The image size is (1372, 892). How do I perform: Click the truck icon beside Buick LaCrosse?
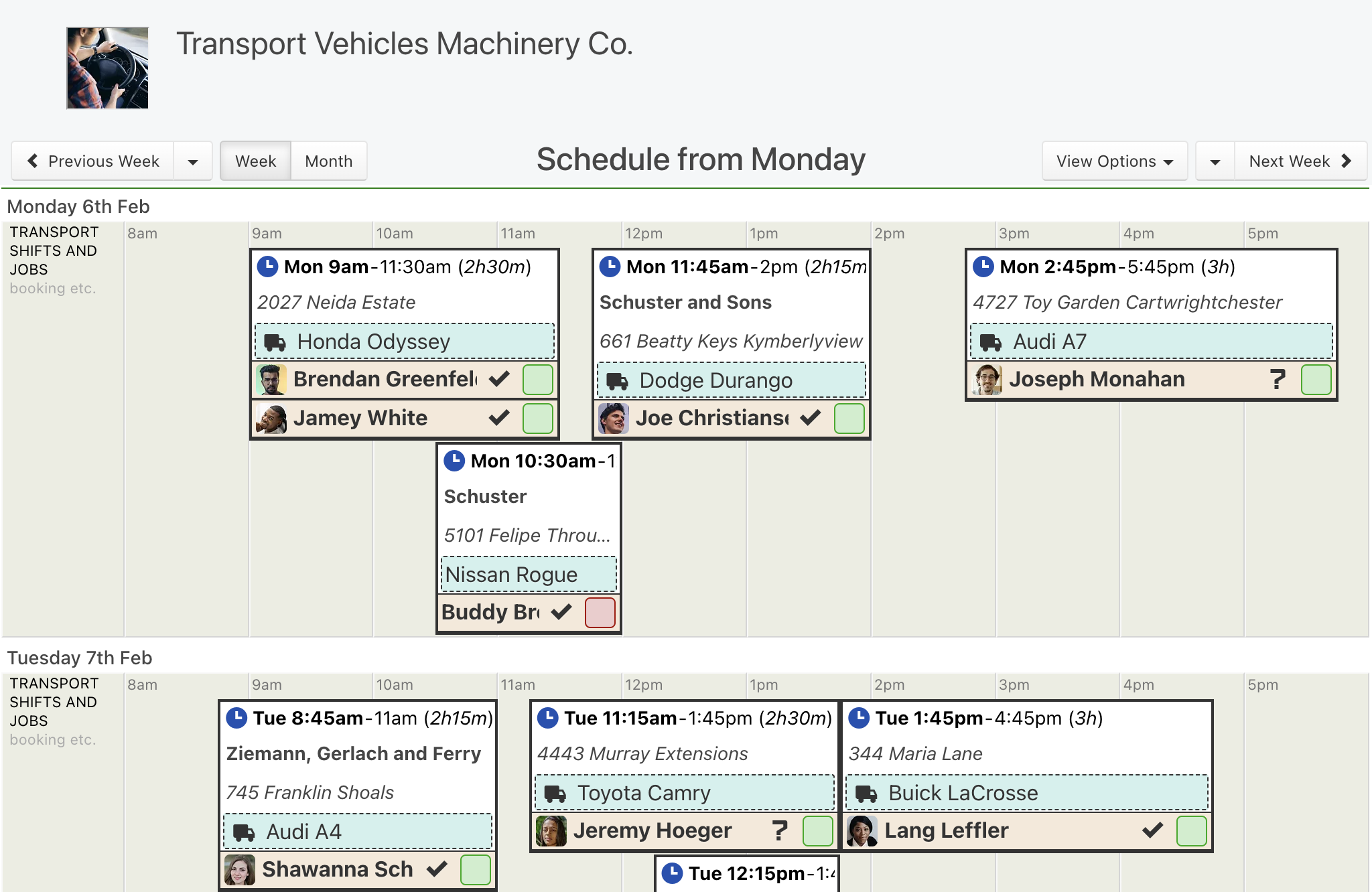[x=866, y=794]
